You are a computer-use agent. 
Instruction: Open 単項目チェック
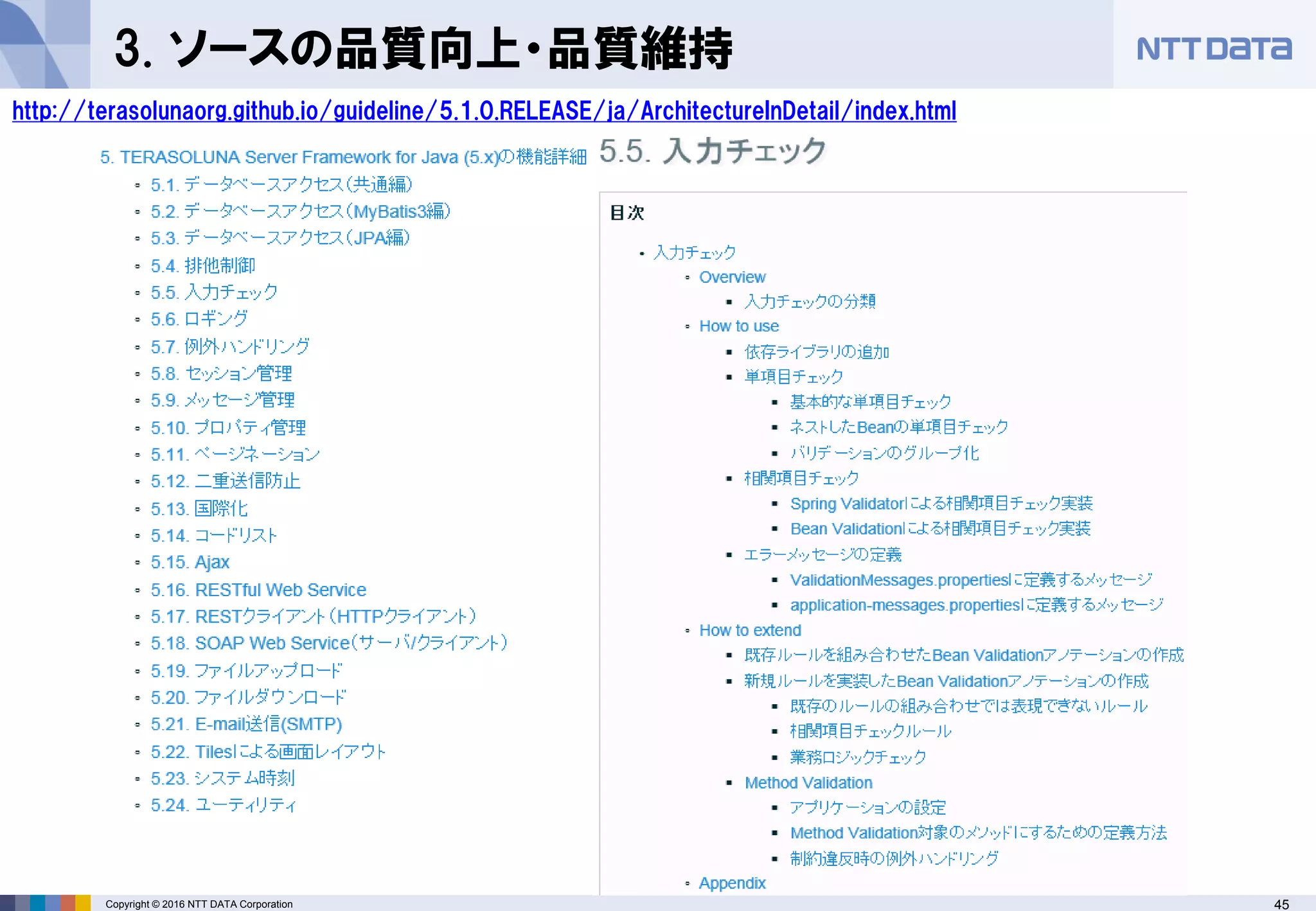[x=794, y=376]
